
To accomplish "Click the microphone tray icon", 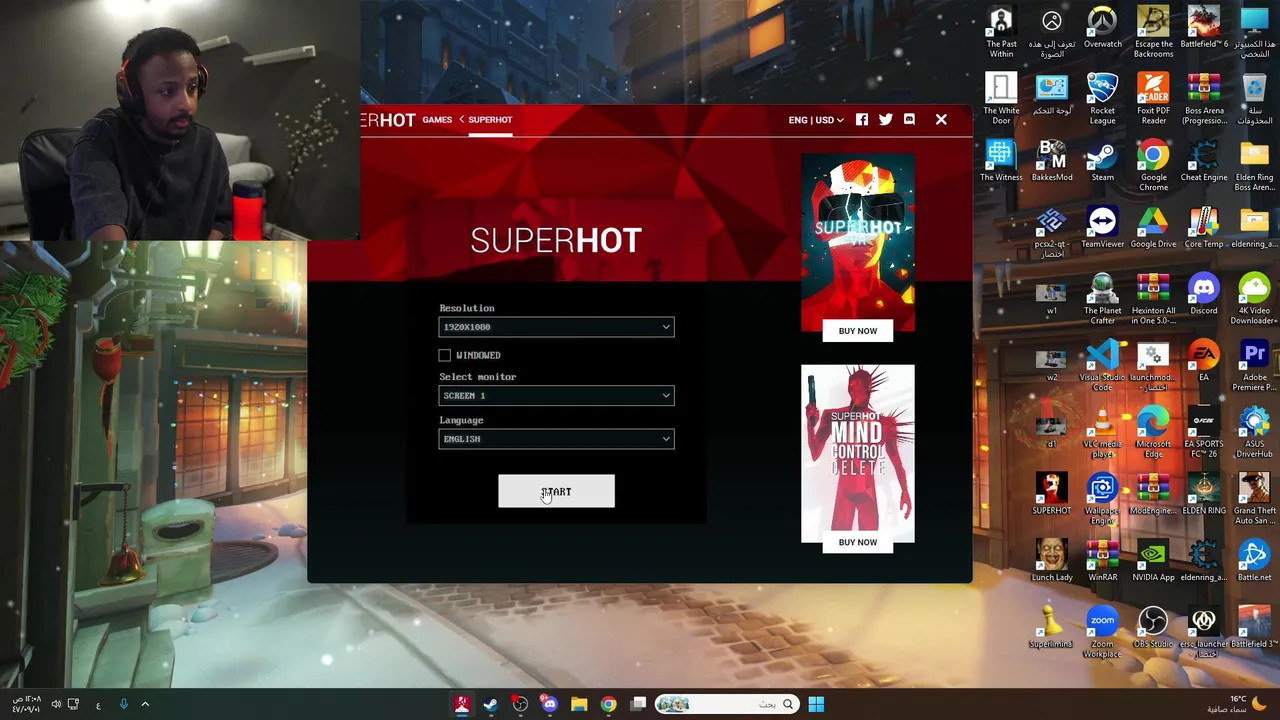I will click(x=123, y=705).
